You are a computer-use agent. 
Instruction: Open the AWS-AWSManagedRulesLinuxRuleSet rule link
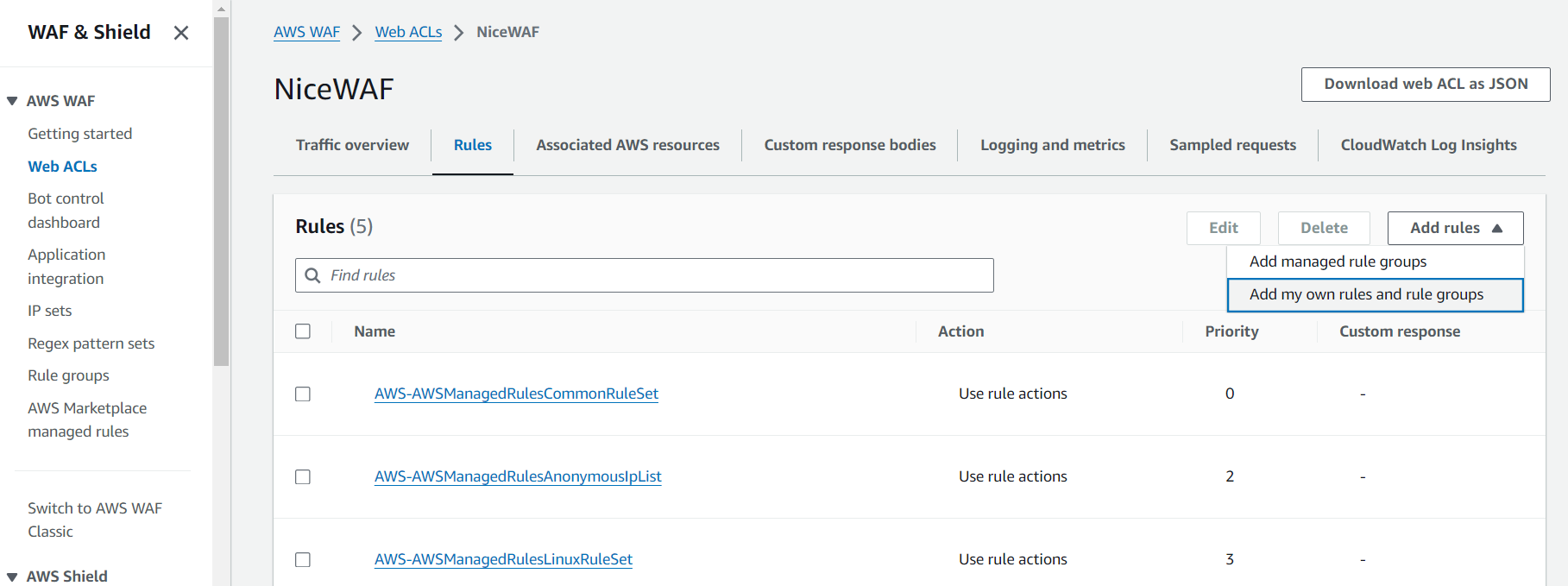[x=503, y=559]
